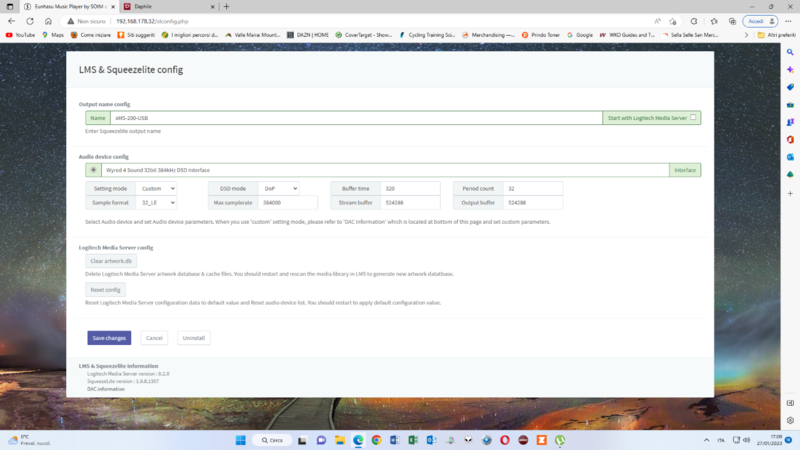Expand the Setting mode dropdown
Image resolution: width=800 pixels, height=450 pixels.
click(157, 188)
